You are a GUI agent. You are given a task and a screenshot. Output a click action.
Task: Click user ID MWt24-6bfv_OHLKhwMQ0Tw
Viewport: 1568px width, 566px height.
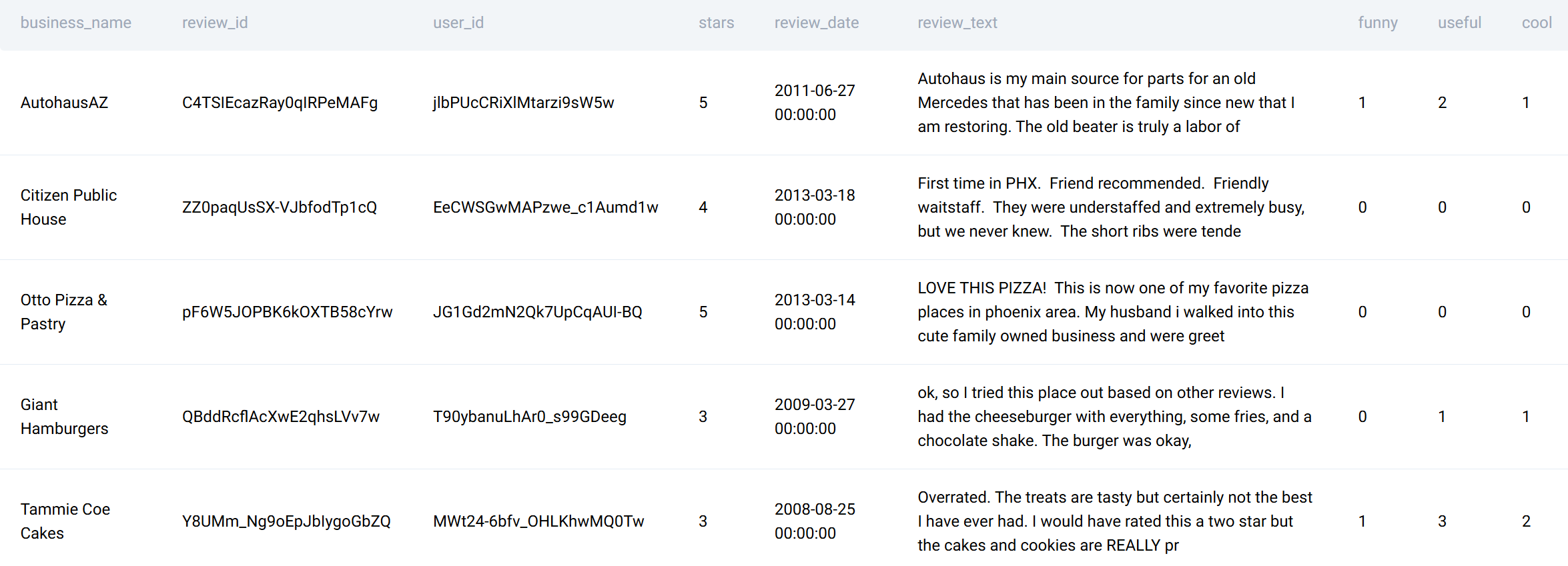pos(538,521)
